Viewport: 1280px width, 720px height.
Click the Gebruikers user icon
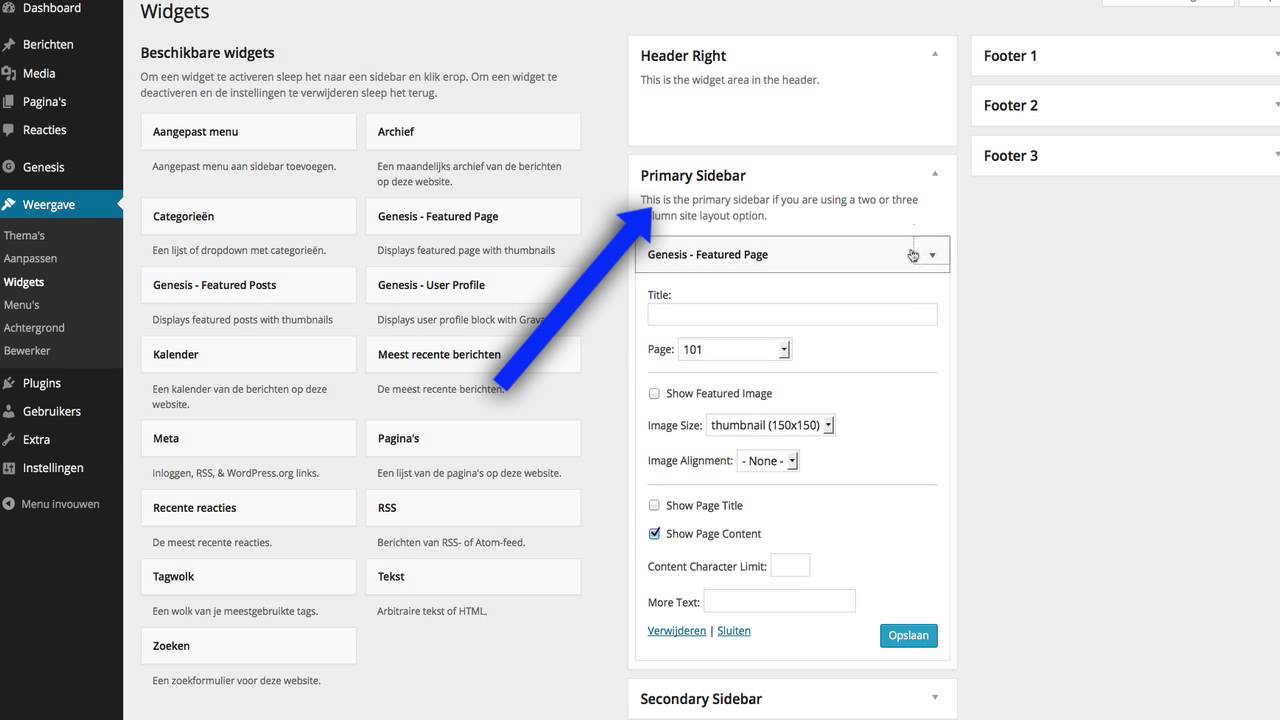click(9, 411)
